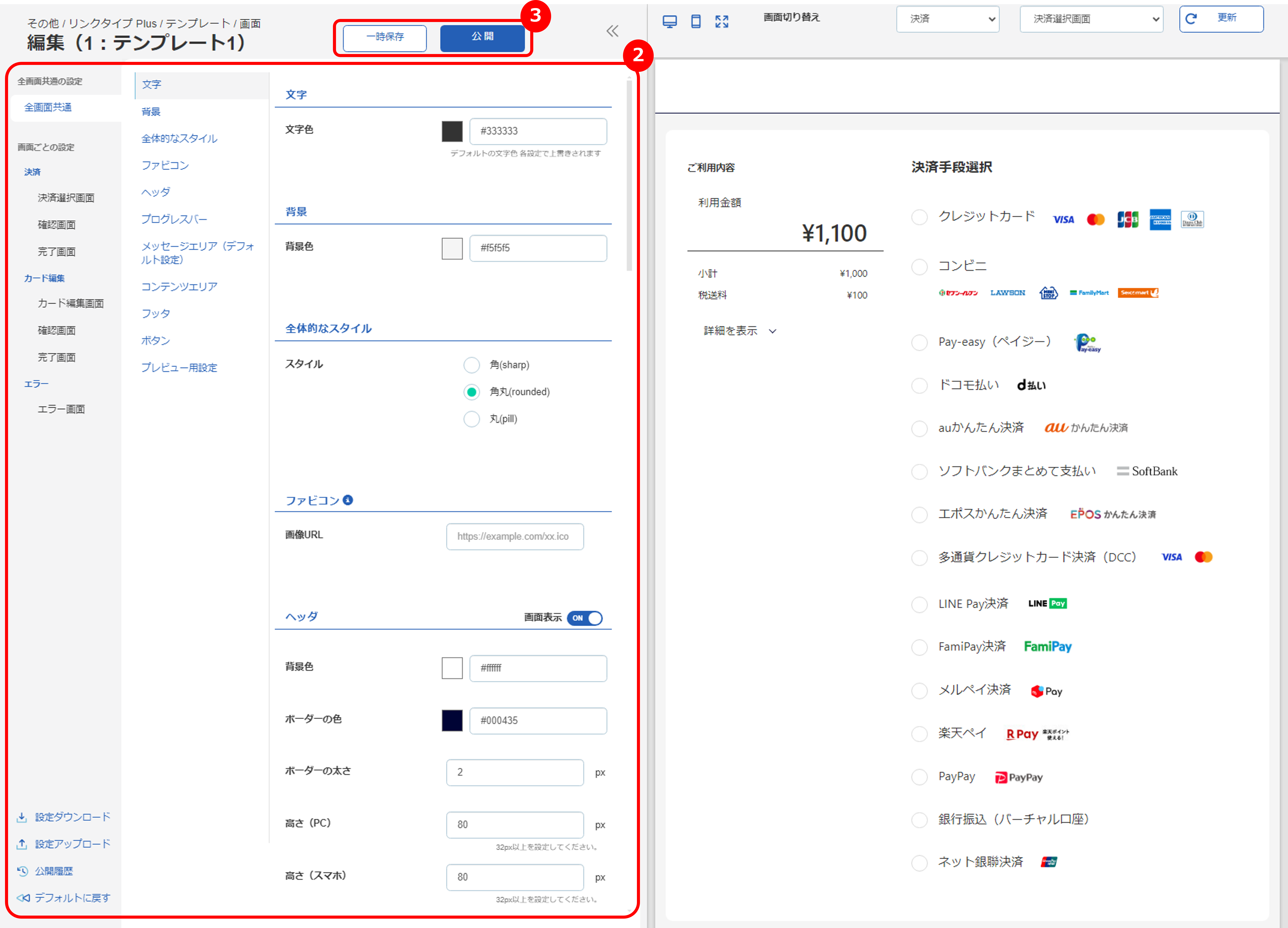Open the 文字色 color swatch
Image resolution: width=1288 pixels, height=928 pixels.
(452, 131)
